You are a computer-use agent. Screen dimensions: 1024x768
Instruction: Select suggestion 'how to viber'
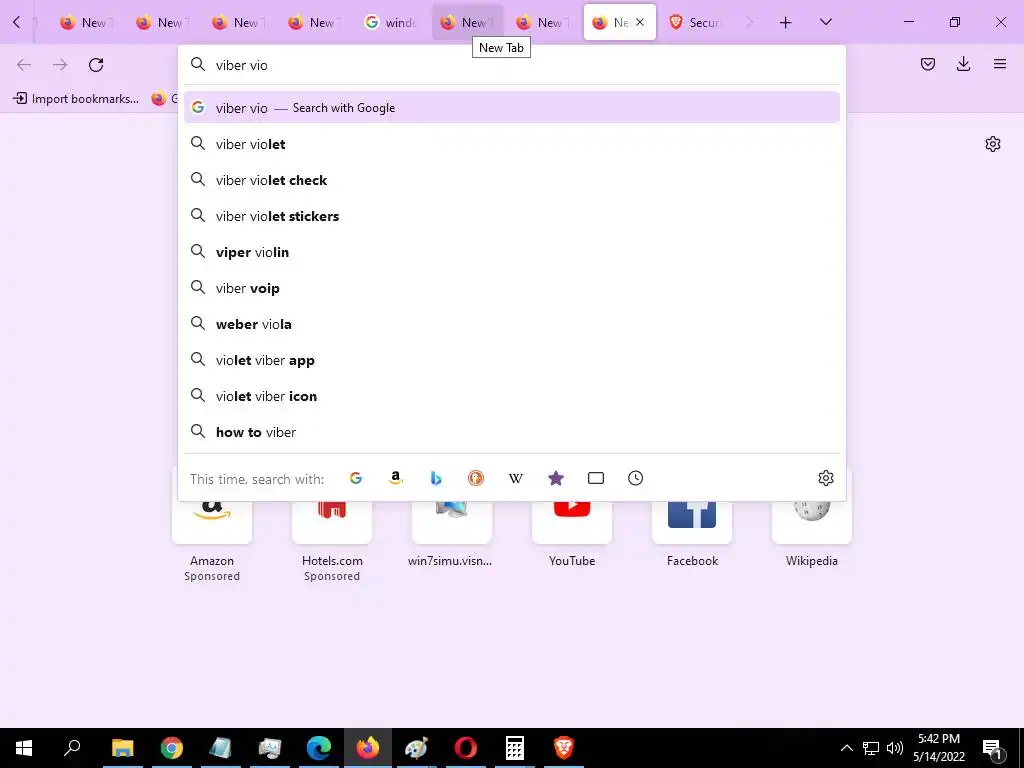coord(511,432)
